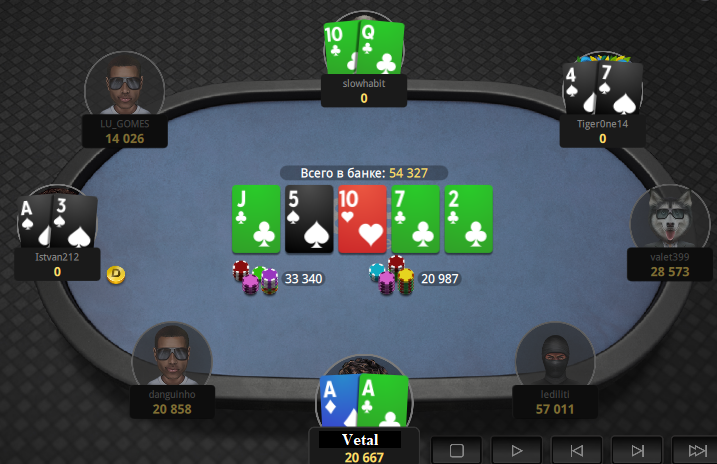
Task: Open LU_GOMES player avatar
Action: tap(124, 84)
